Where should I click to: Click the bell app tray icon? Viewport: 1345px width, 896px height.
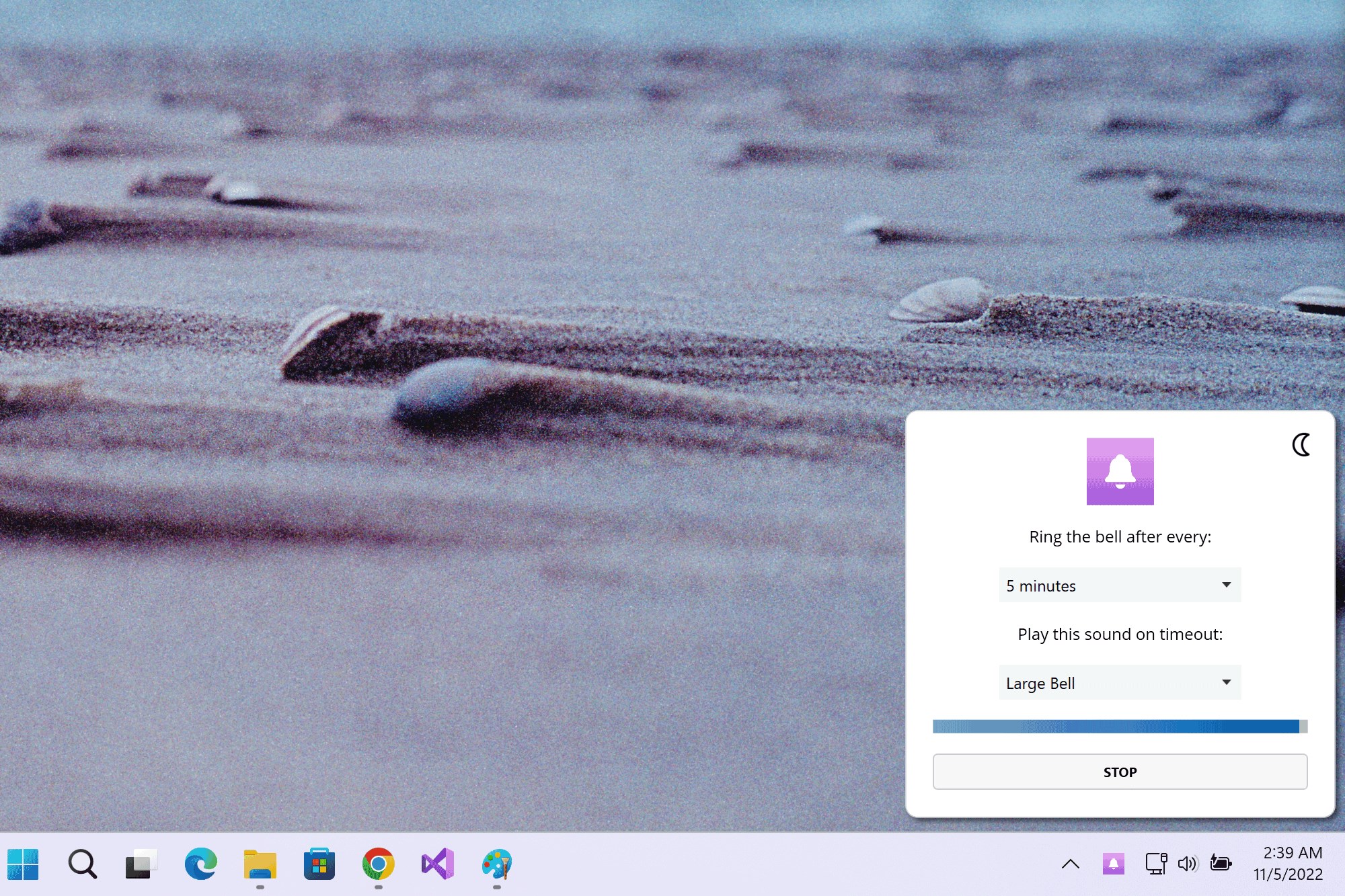[x=1113, y=864]
